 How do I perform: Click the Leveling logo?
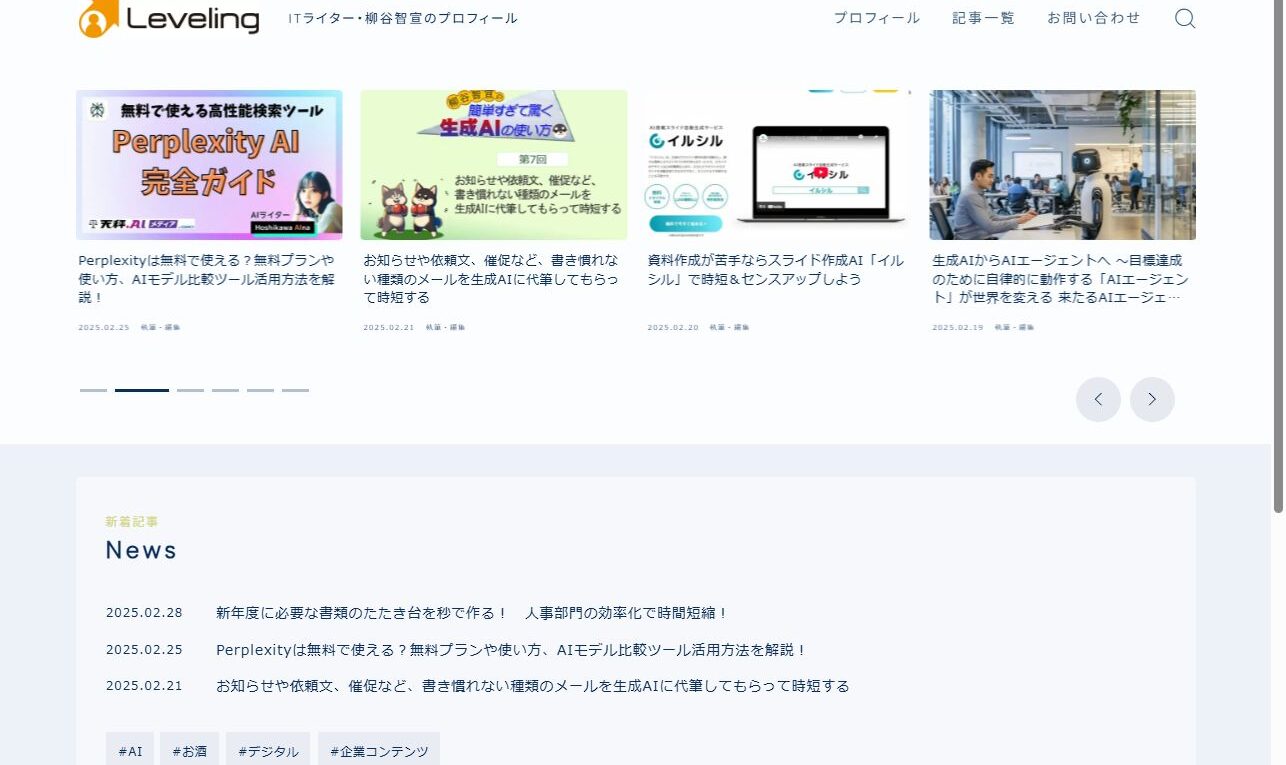pos(169,18)
